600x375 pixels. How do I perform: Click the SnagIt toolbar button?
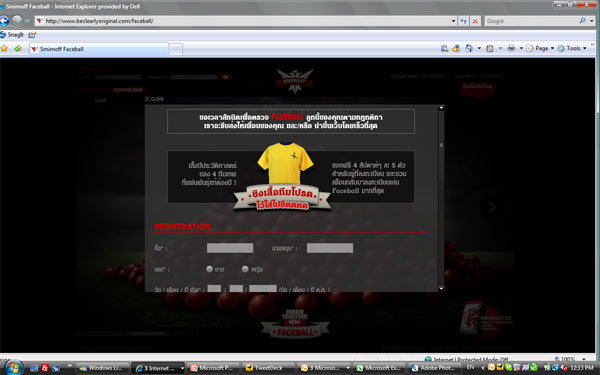(x=11, y=35)
